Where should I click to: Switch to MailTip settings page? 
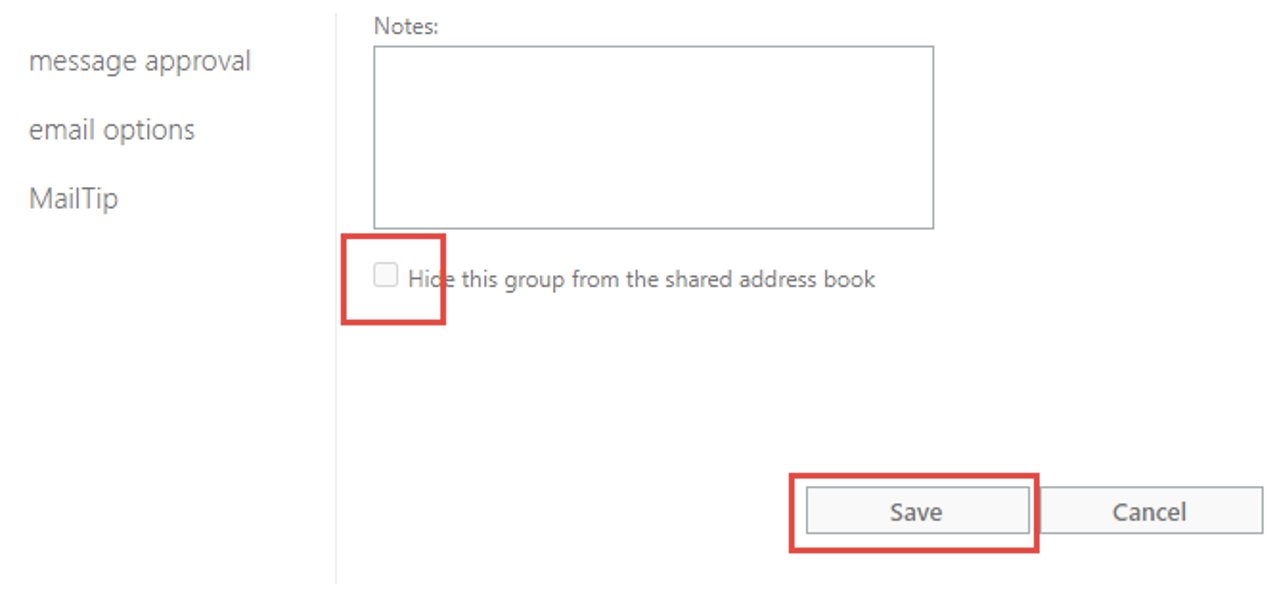(73, 199)
